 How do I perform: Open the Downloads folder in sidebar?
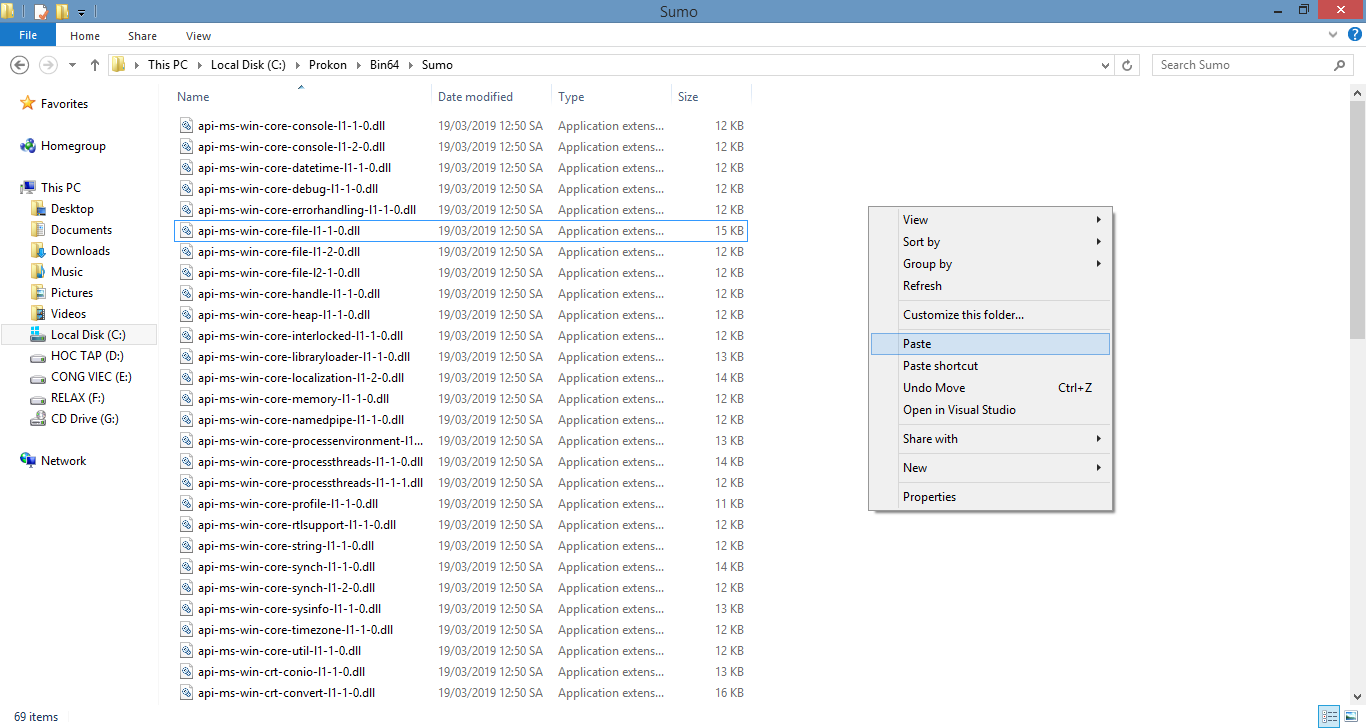click(80, 251)
